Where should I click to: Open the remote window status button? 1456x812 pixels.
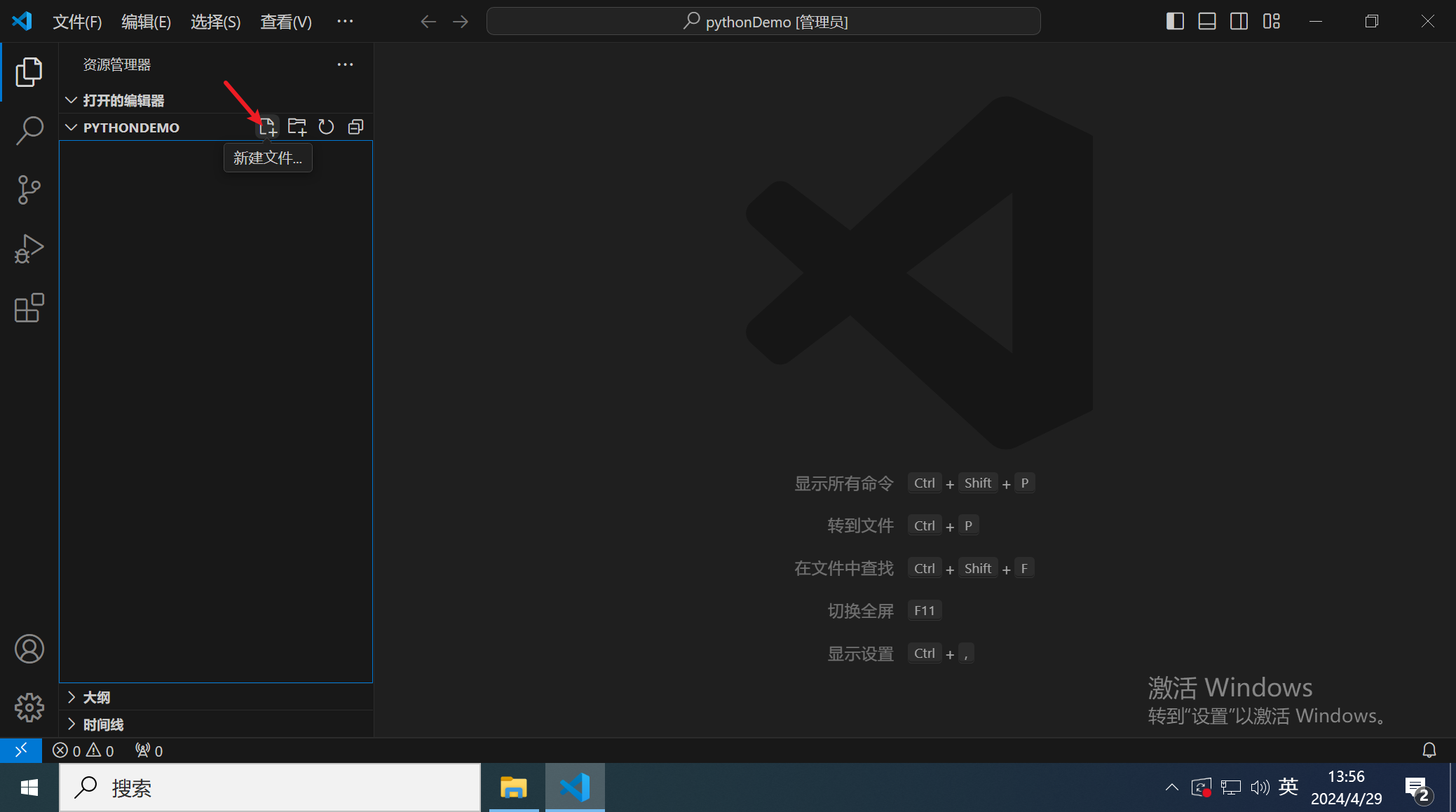point(21,750)
